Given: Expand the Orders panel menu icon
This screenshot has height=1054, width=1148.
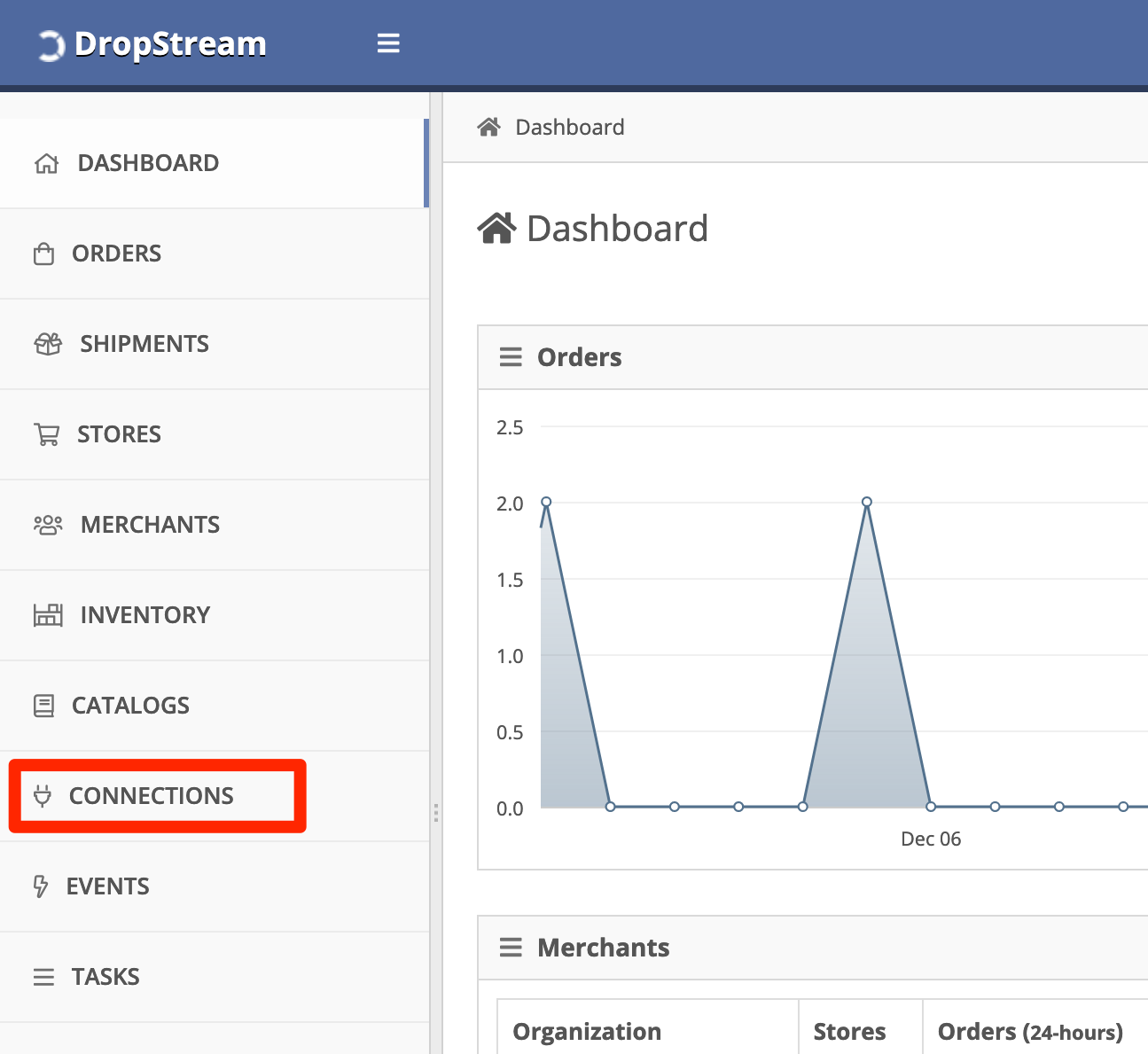Looking at the screenshot, I should pyautogui.click(x=511, y=357).
